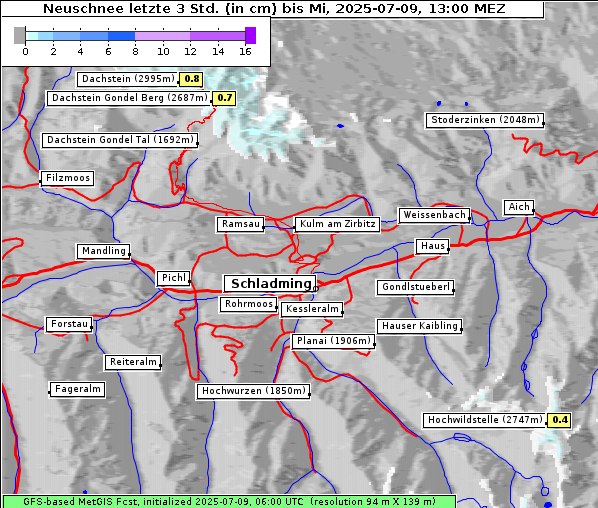
Task: Click the 0.4 snow value badge
Action: coord(559,420)
